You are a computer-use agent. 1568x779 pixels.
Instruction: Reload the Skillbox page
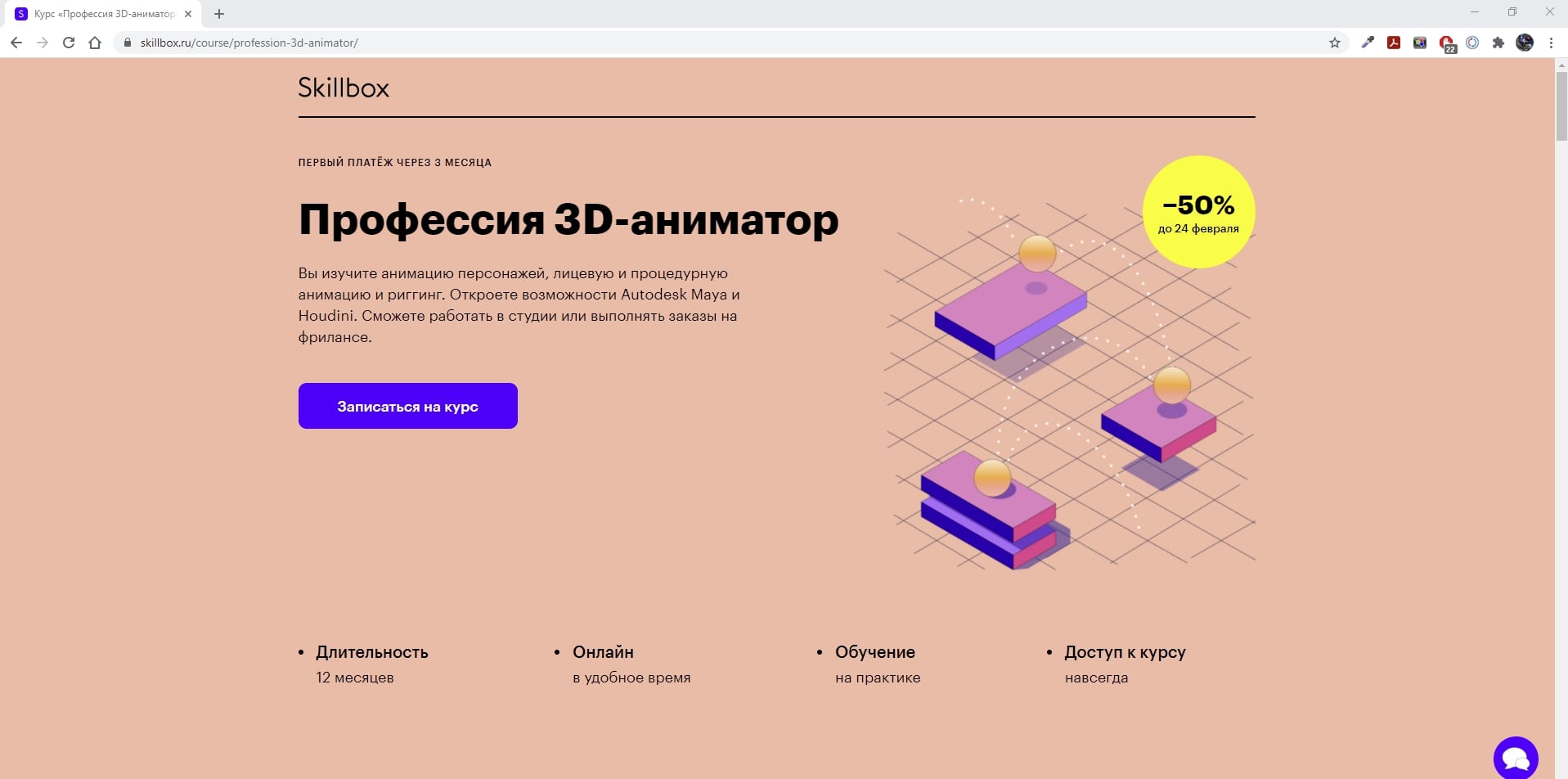click(x=69, y=43)
